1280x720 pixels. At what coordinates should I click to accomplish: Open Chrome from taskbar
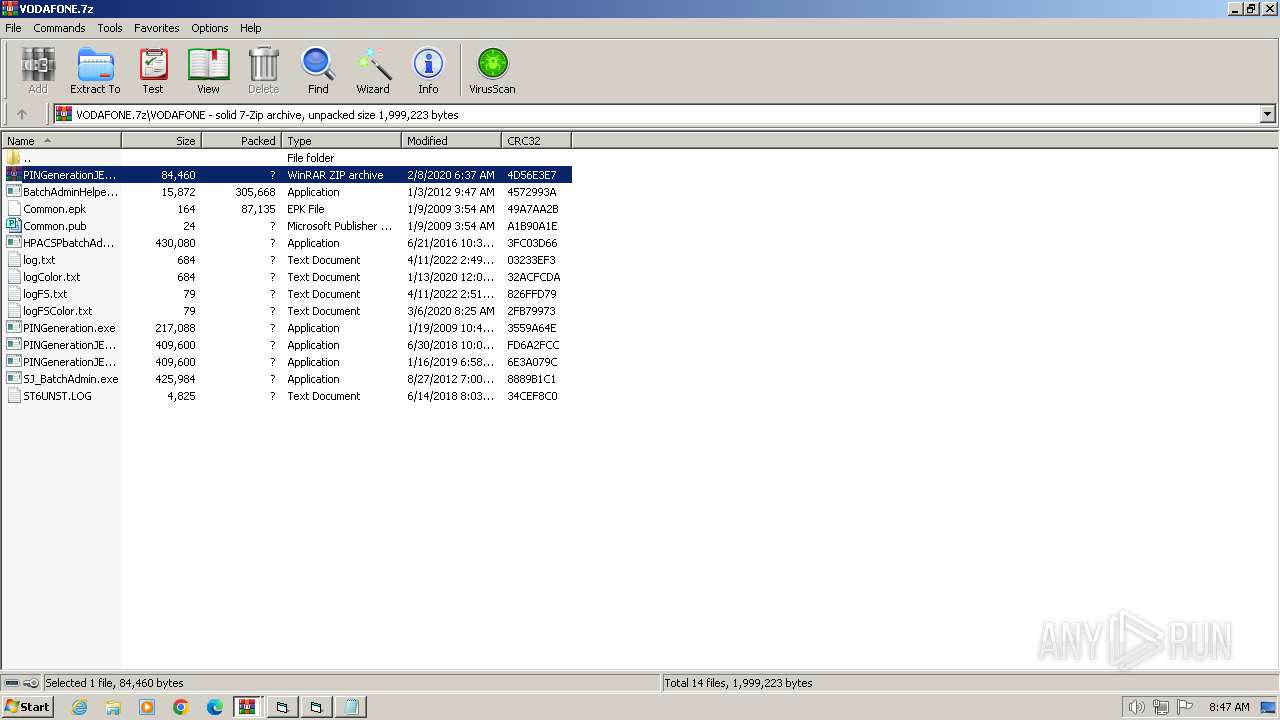pyautogui.click(x=181, y=707)
